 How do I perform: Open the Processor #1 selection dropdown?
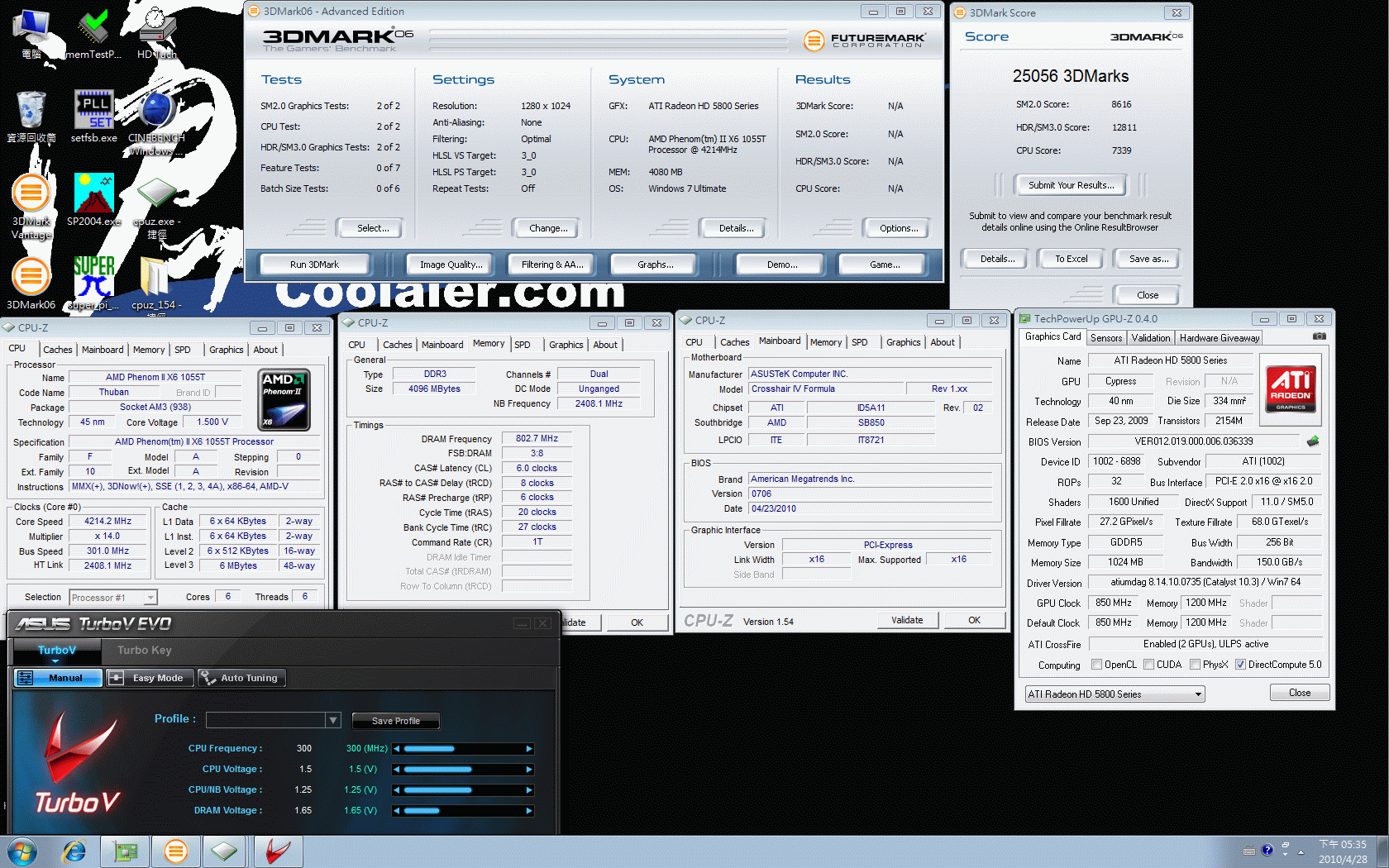coord(113,598)
